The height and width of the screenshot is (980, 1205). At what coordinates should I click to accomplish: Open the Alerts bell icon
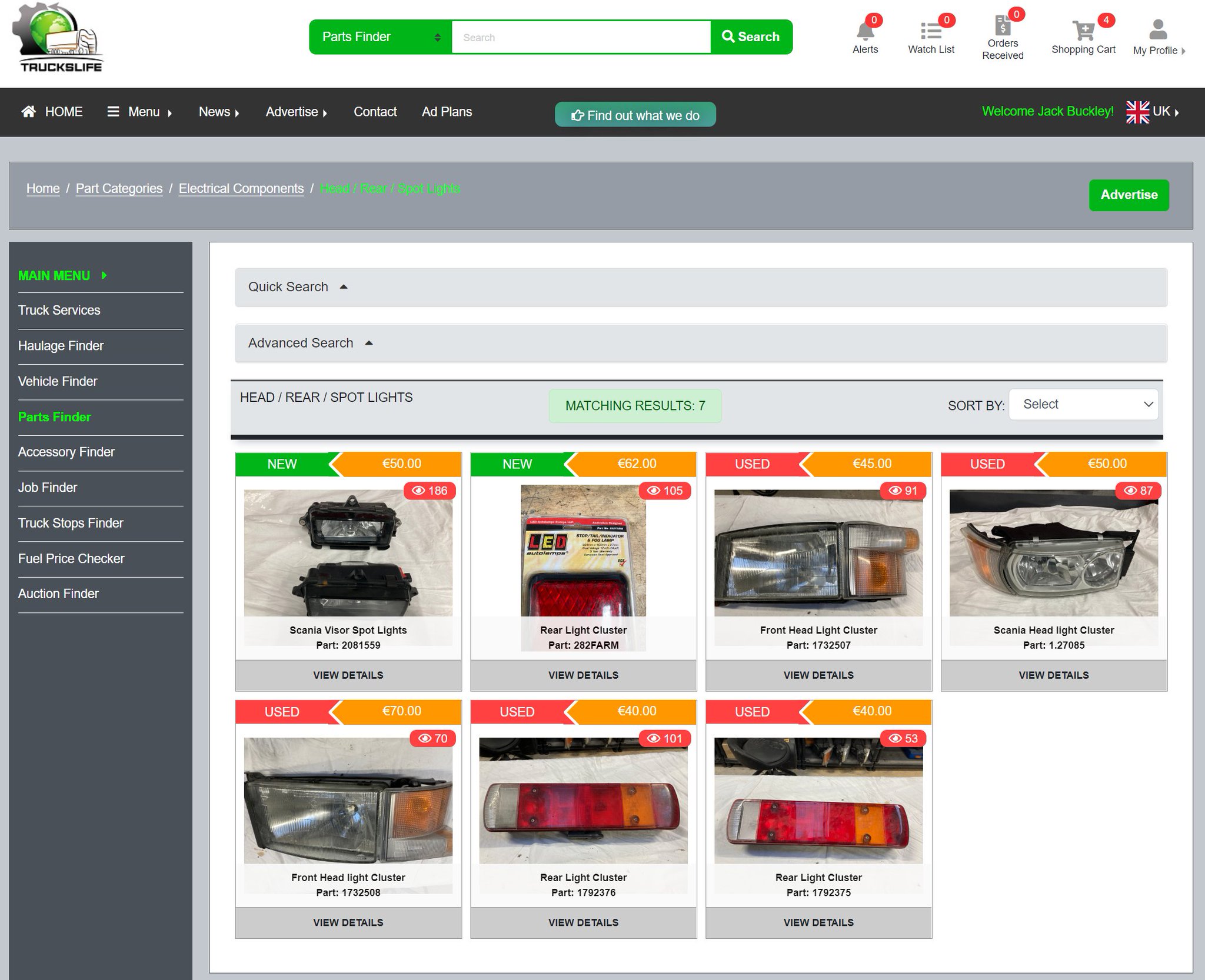pyautogui.click(x=865, y=31)
